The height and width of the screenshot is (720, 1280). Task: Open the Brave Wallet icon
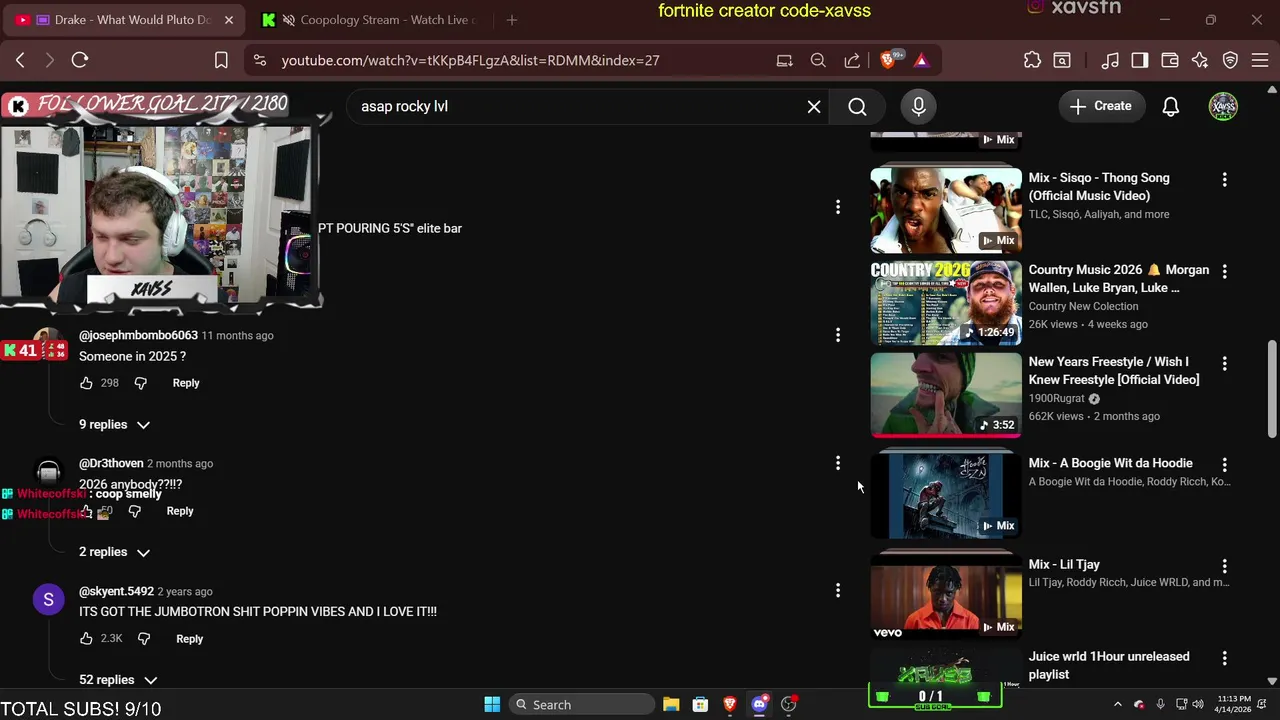click(x=1170, y=60)
